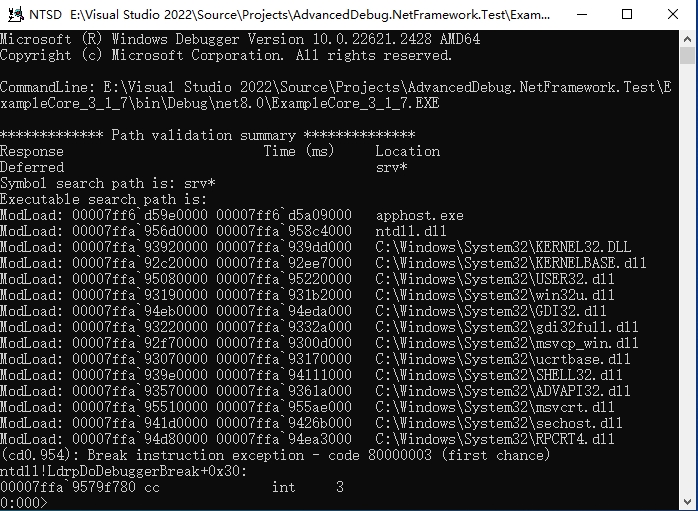698x511 pixels.
Task: Click the msvcp_win.dll module path
Action: [507, 343]
